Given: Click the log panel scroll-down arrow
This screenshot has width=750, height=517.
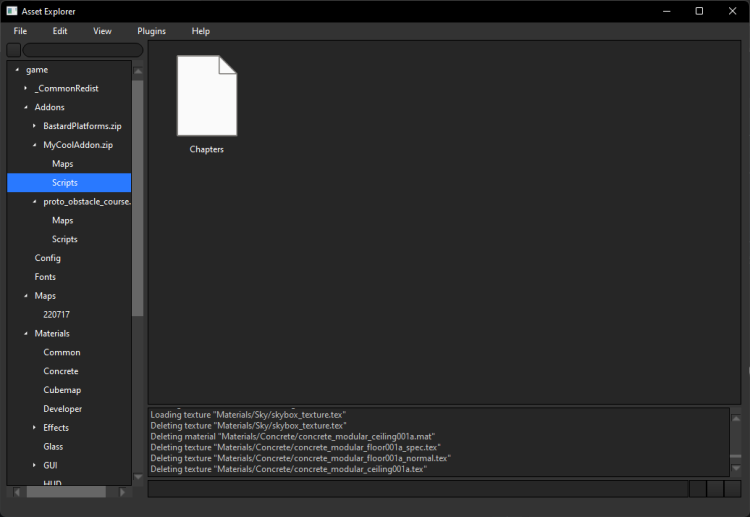Looking at the screenshot, I should [736, 469].
